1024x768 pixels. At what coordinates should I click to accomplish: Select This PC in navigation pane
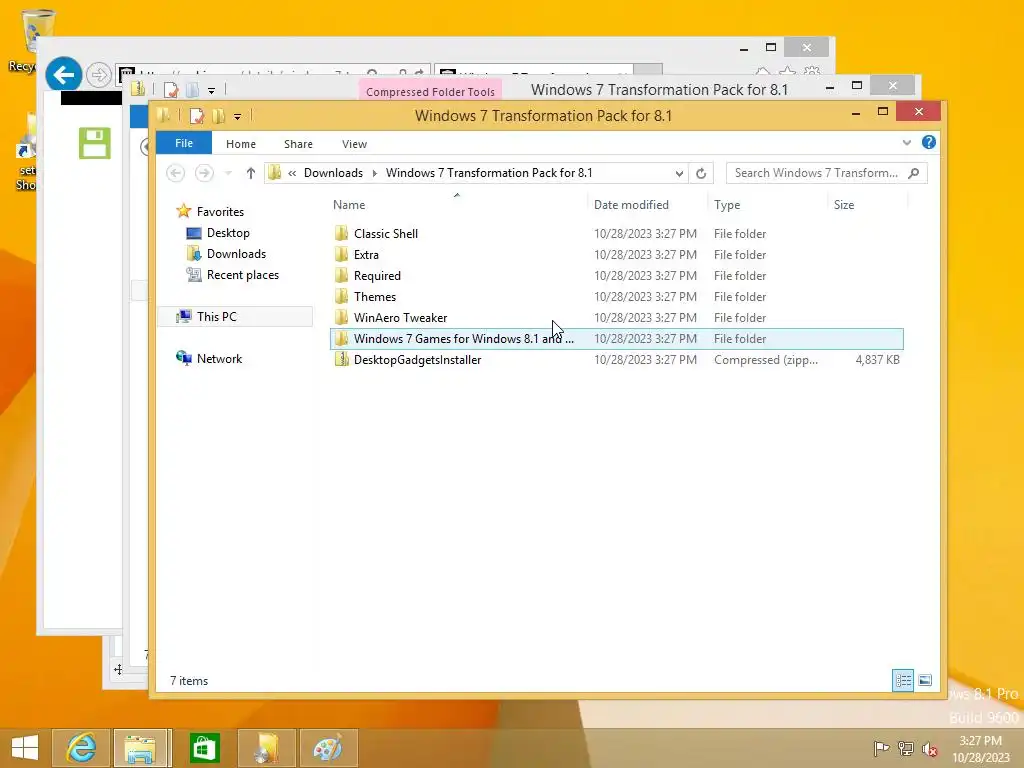click(x=216, y=317)
